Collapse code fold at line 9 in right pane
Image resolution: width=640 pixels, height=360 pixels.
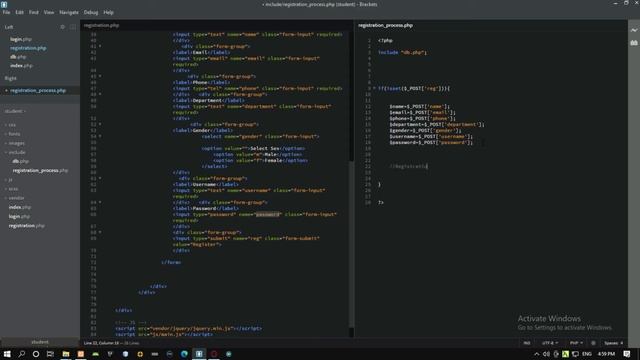pos(374,88)
